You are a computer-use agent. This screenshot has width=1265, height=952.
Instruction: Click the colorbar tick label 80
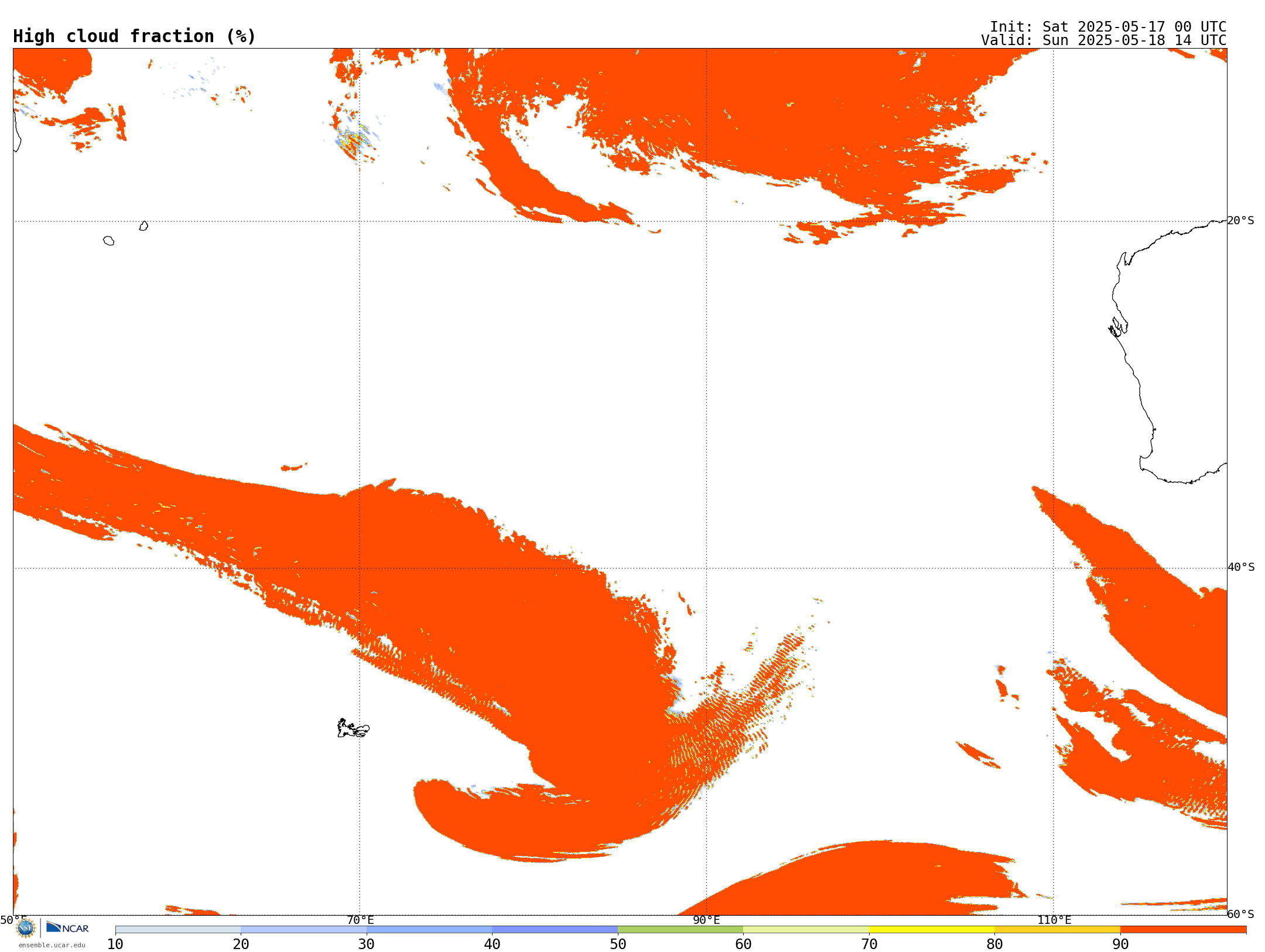coord(994,944)
